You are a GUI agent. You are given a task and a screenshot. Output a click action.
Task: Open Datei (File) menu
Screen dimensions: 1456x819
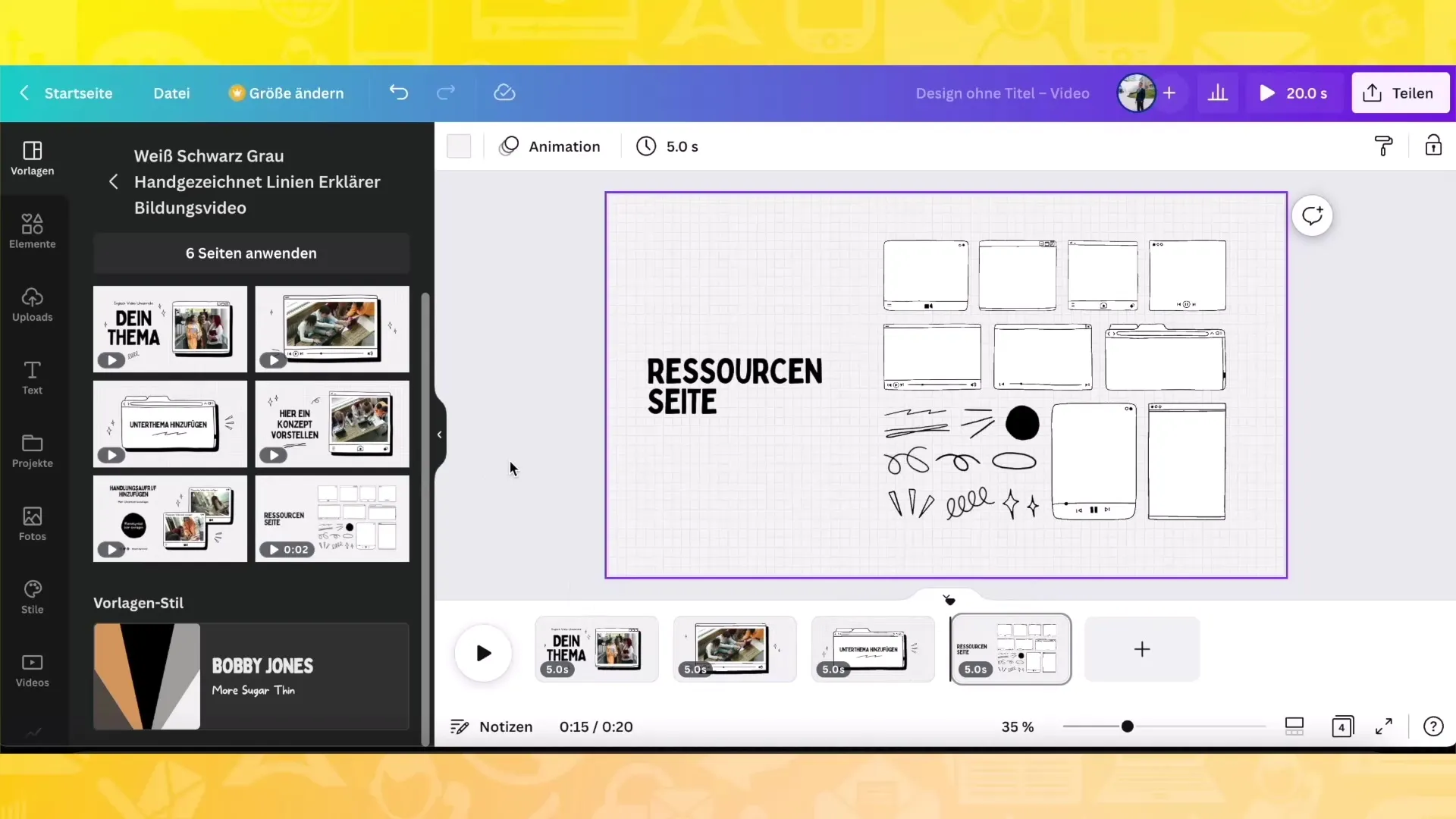click(171, 93)
